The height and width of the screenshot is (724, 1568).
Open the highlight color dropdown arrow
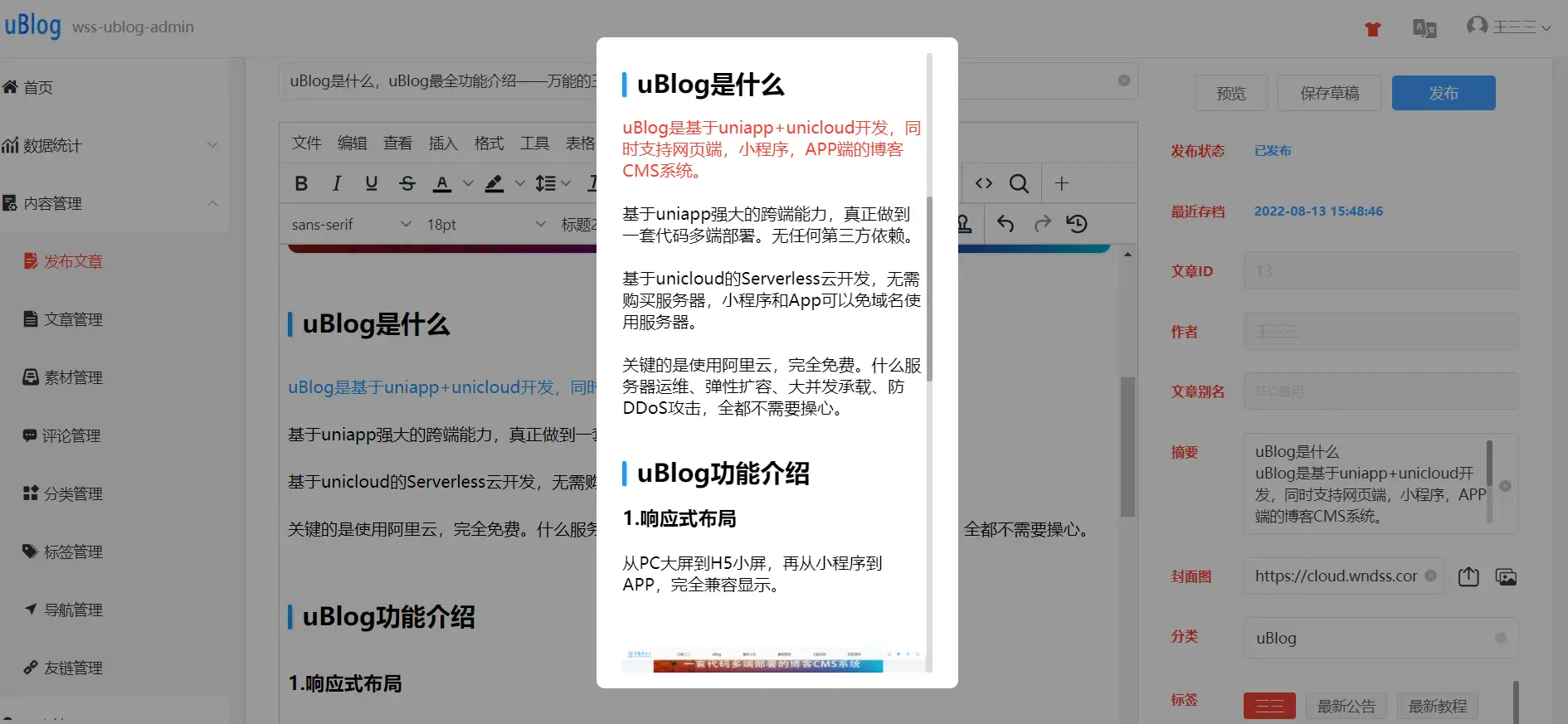click(520, 183)
